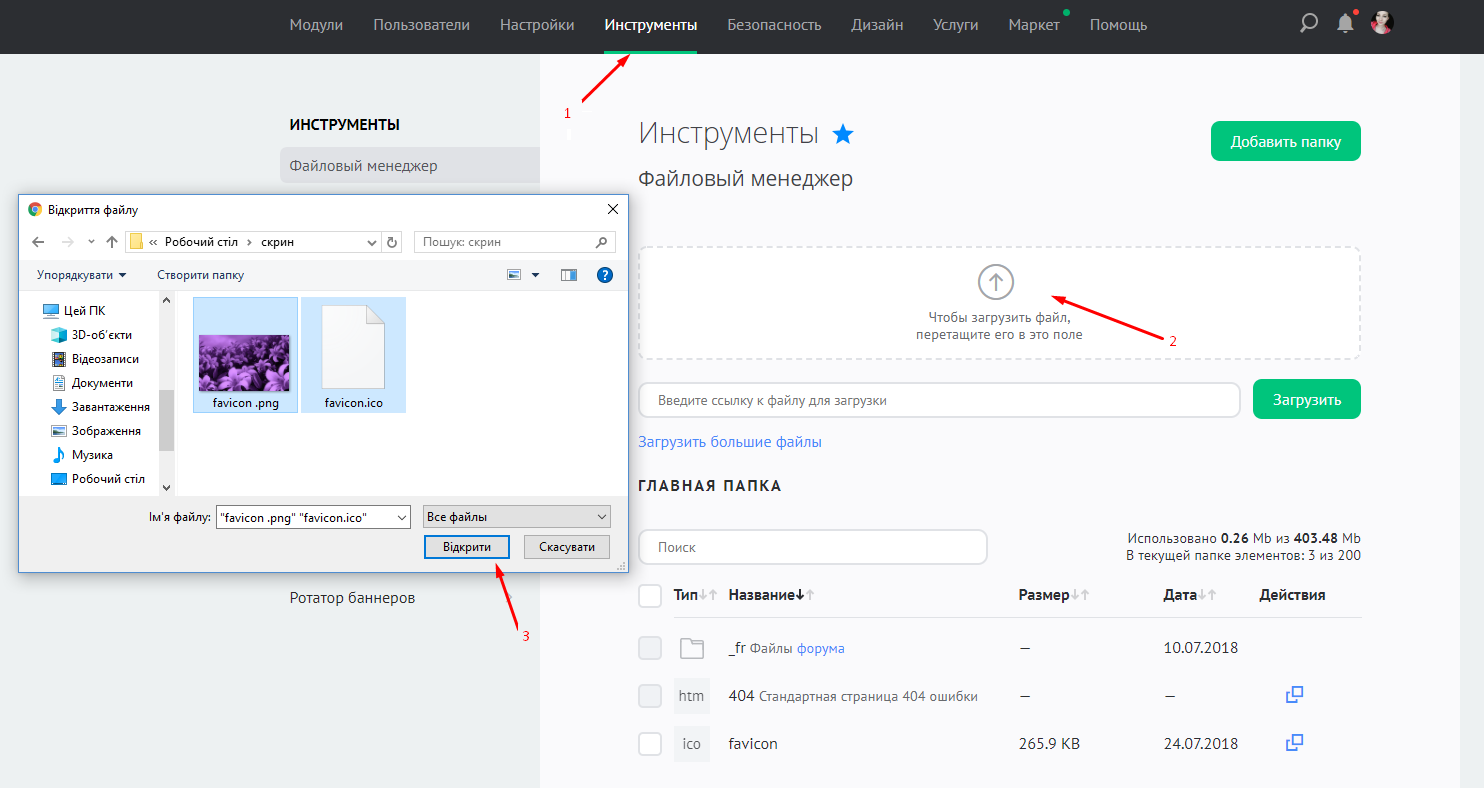Click the Загрузить большие файлы link
This screenshot has width=1484, height=788.
730,442
